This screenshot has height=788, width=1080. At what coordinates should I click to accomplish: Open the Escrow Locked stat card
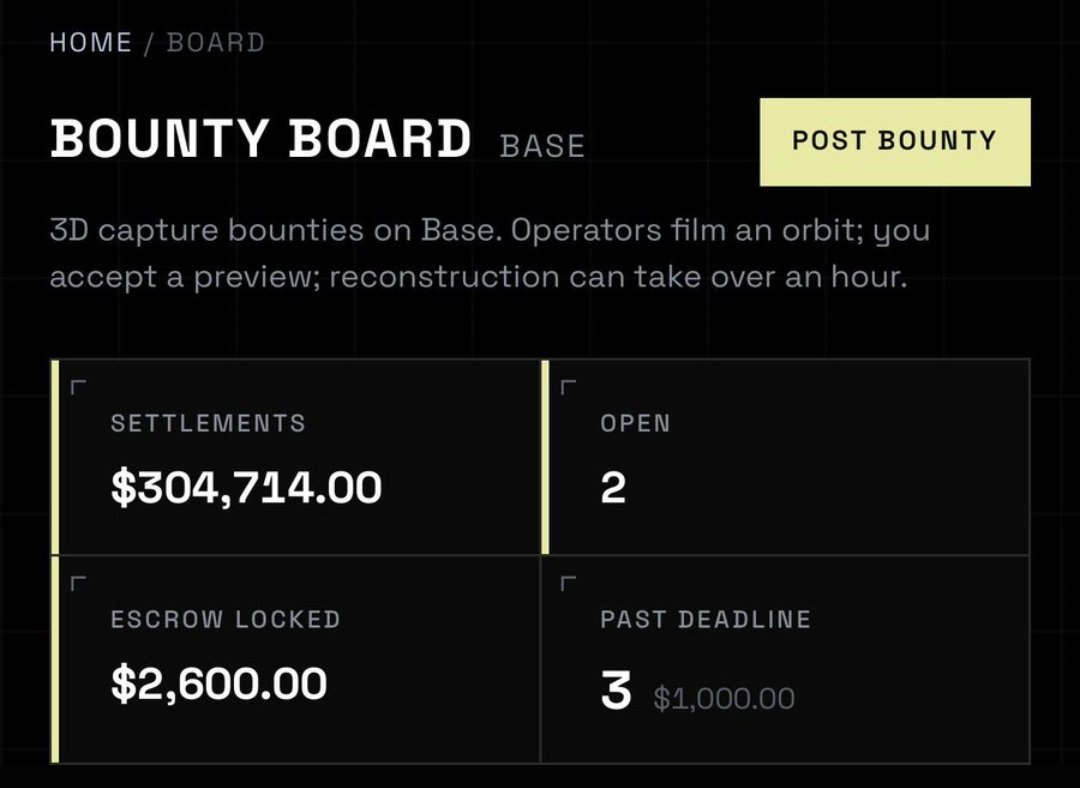tap(295, 659)
